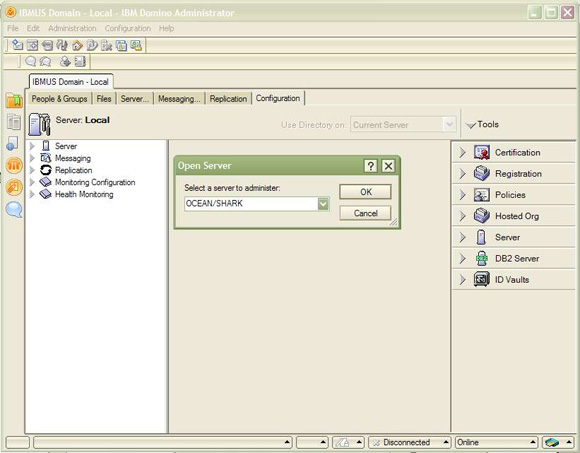
Task: Expand the Registration tools section
Action: [x=462, y=173]
